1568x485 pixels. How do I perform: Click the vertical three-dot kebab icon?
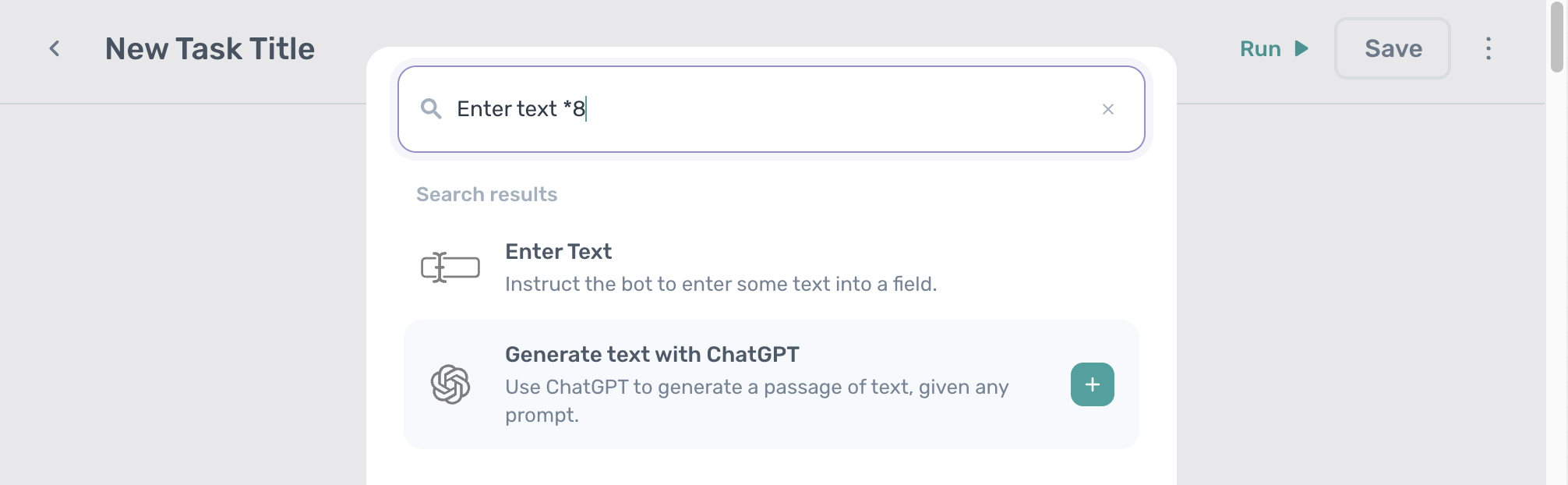1489,48
